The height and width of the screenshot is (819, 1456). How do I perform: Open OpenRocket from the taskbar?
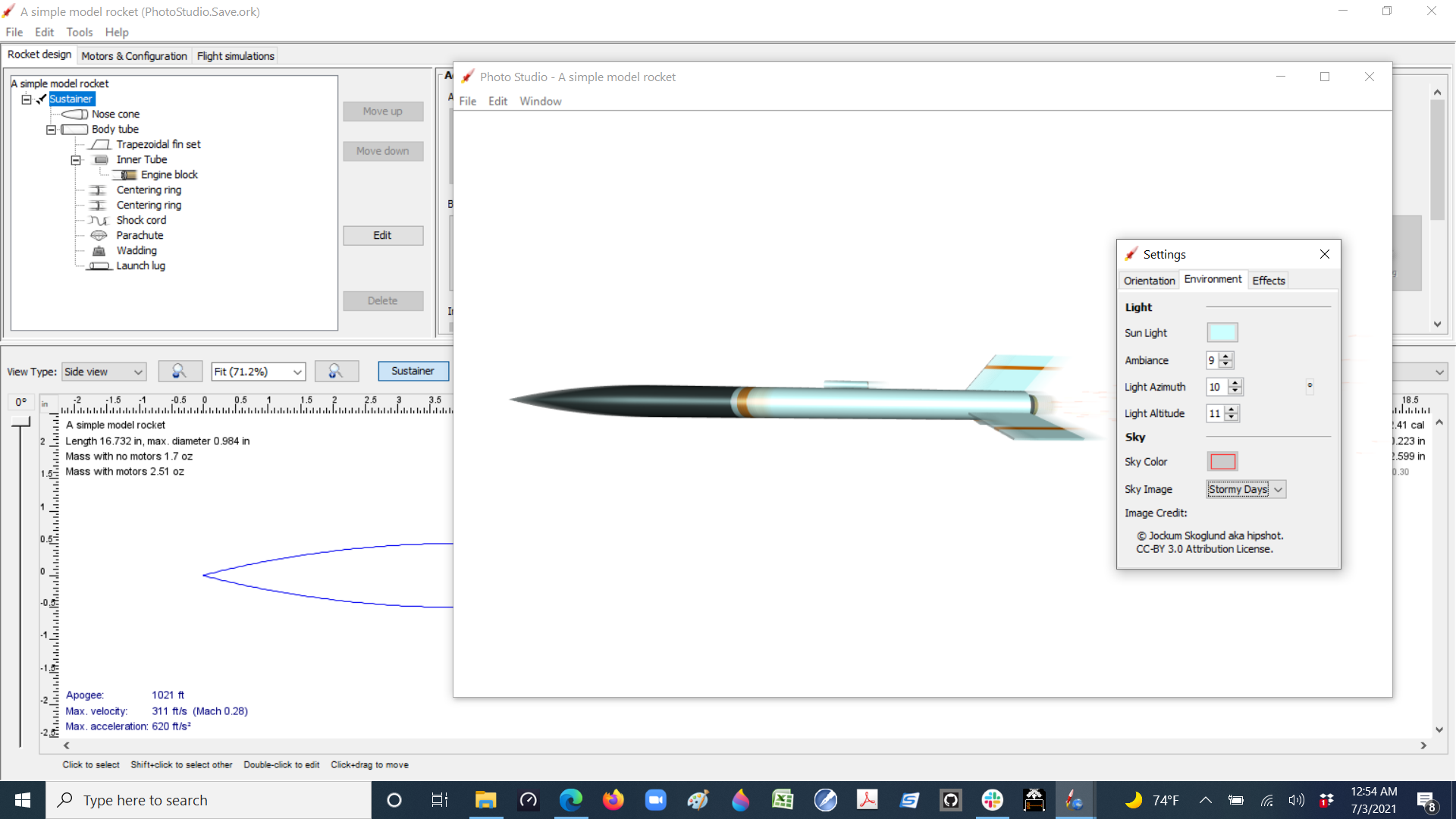1076,800
